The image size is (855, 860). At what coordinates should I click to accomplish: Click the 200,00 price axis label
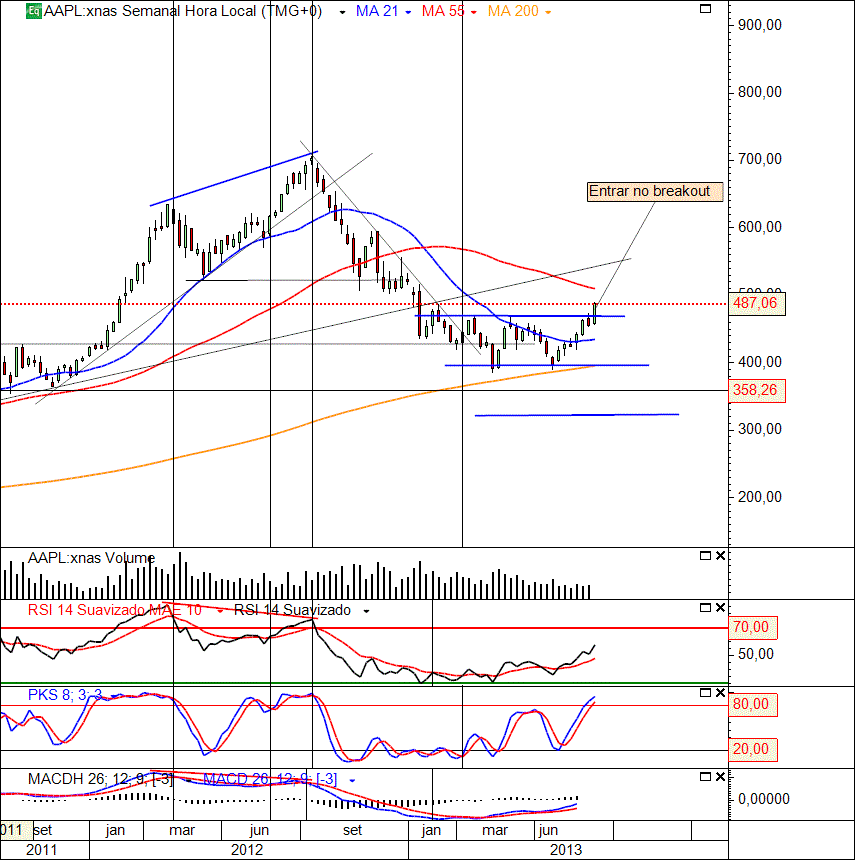point(760,497)
